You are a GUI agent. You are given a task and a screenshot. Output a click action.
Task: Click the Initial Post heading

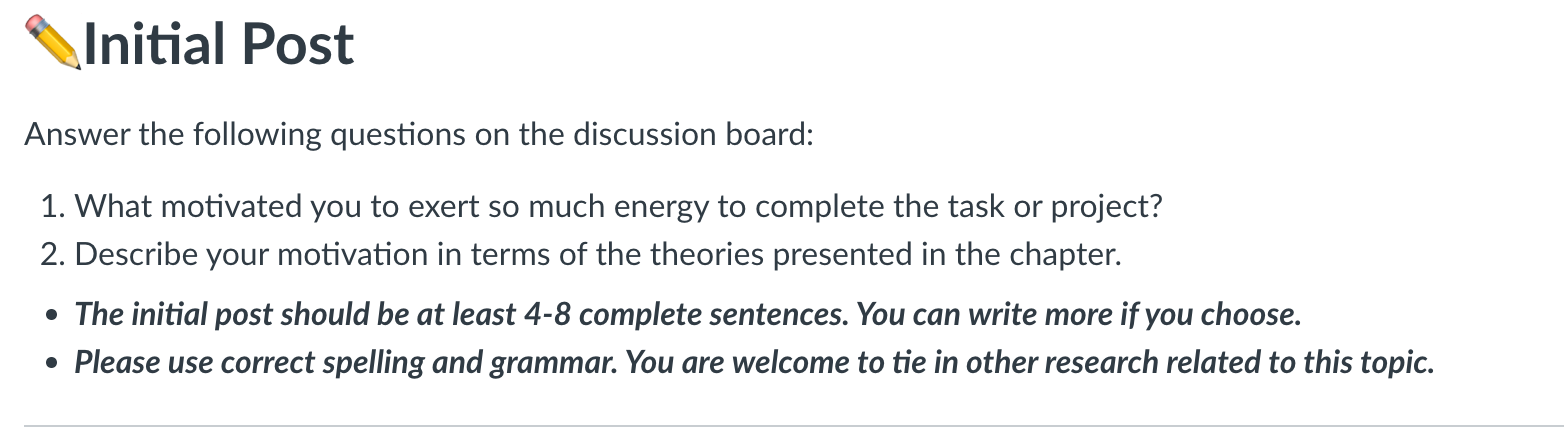point(190,43)
